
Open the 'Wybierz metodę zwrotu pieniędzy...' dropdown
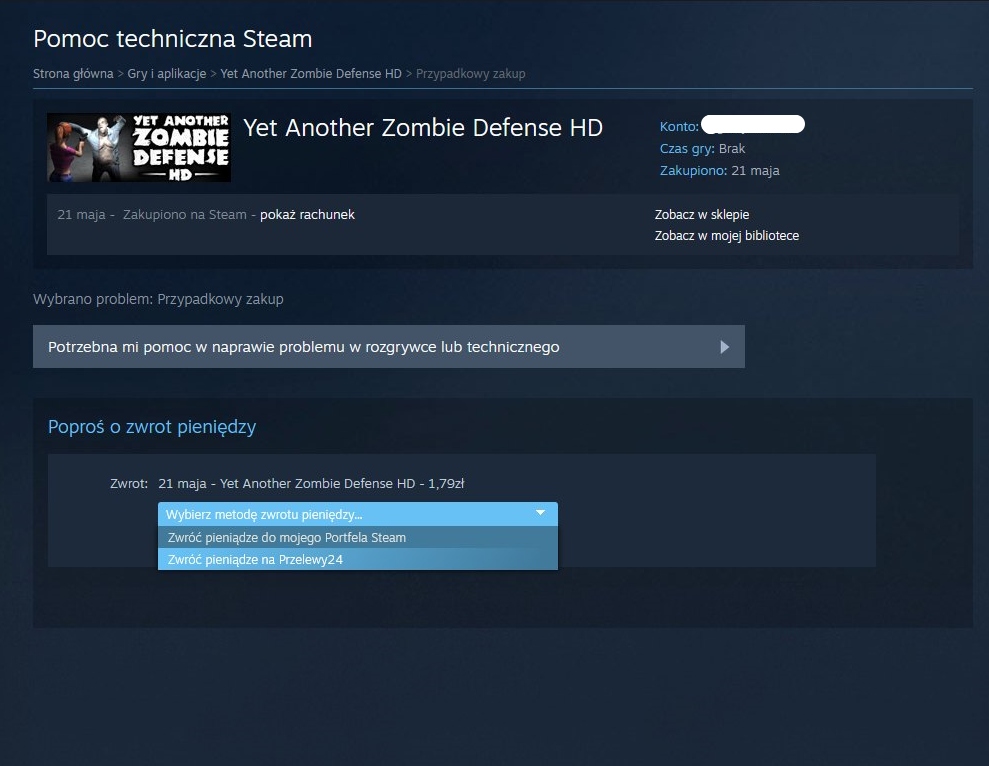click(x=358, y=514)
